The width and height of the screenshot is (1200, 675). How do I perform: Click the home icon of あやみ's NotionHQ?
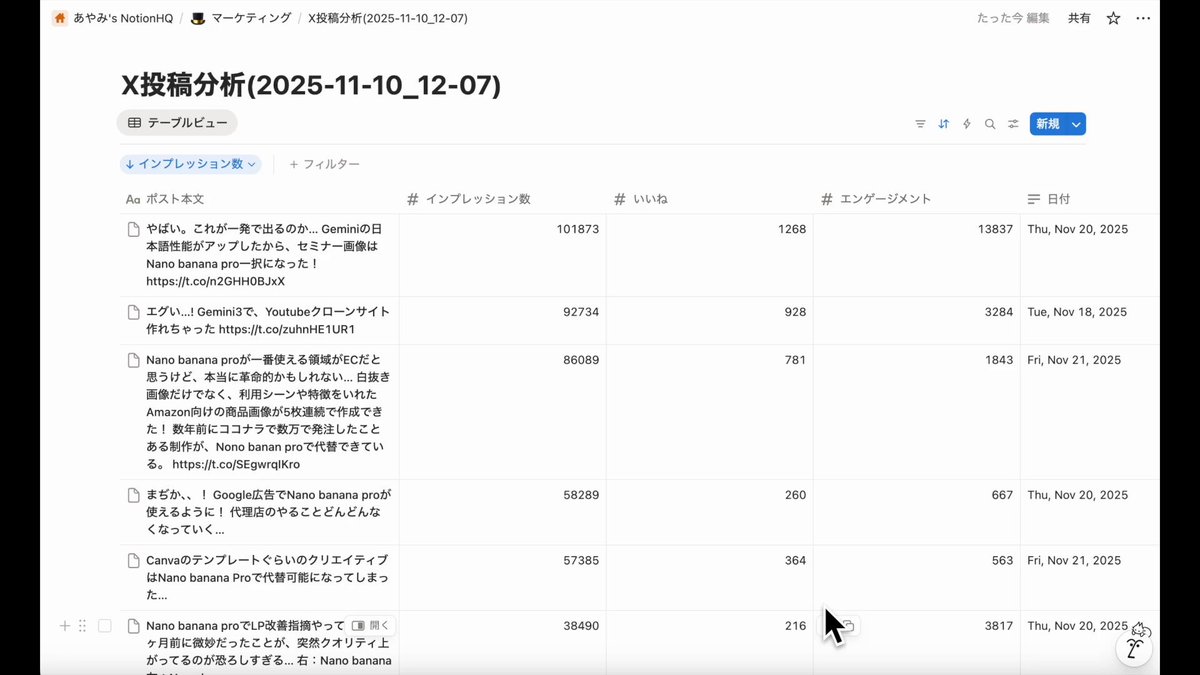60,18
